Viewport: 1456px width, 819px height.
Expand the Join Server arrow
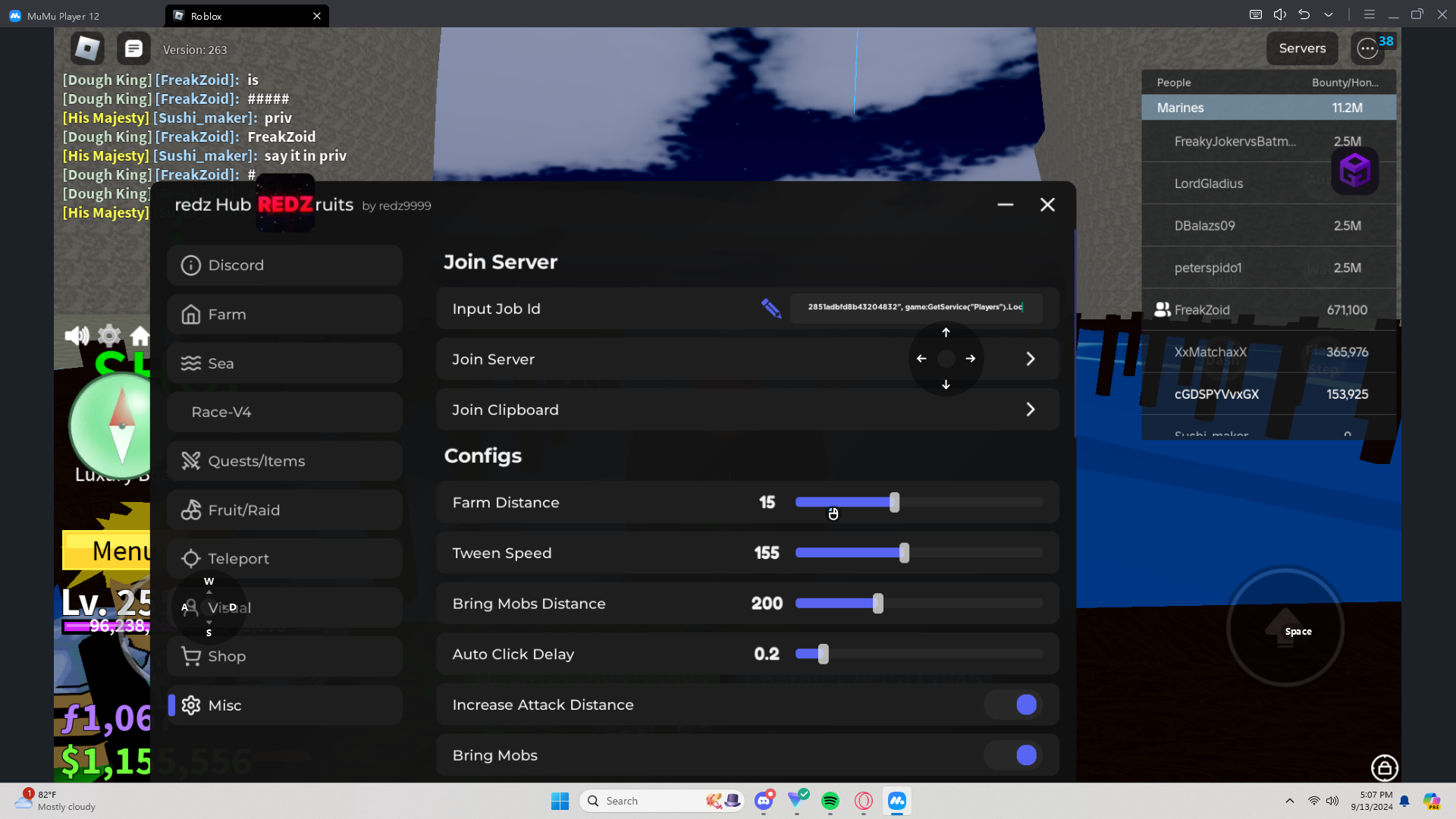click(x=1031, y=359)
